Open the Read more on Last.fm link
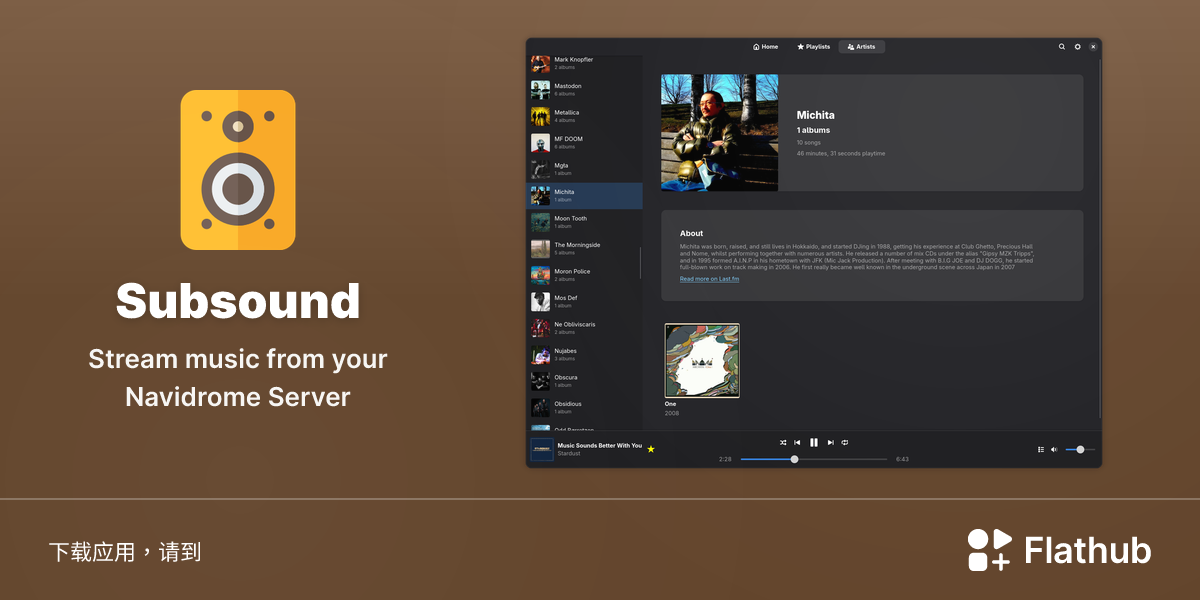1200x600 pixels. (710, 279)
